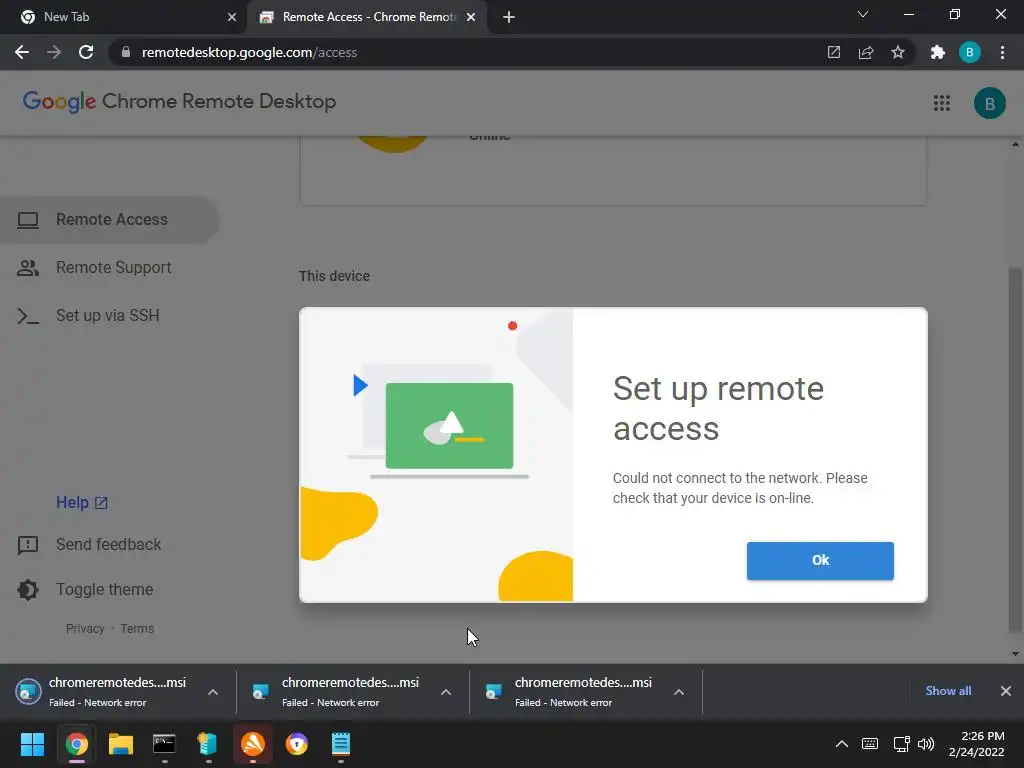Click Show all downloads
This screenshot has height=768, width=1024.
[948, 691]
